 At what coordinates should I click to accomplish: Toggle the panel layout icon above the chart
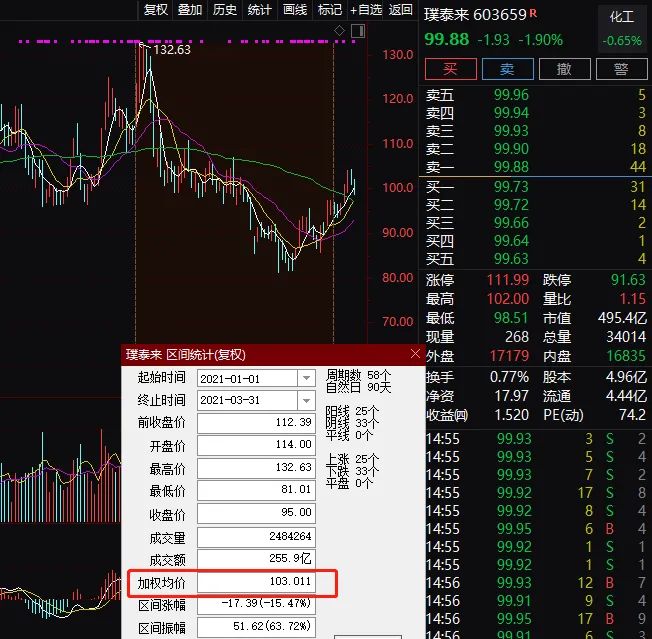[x=358, y=31]
